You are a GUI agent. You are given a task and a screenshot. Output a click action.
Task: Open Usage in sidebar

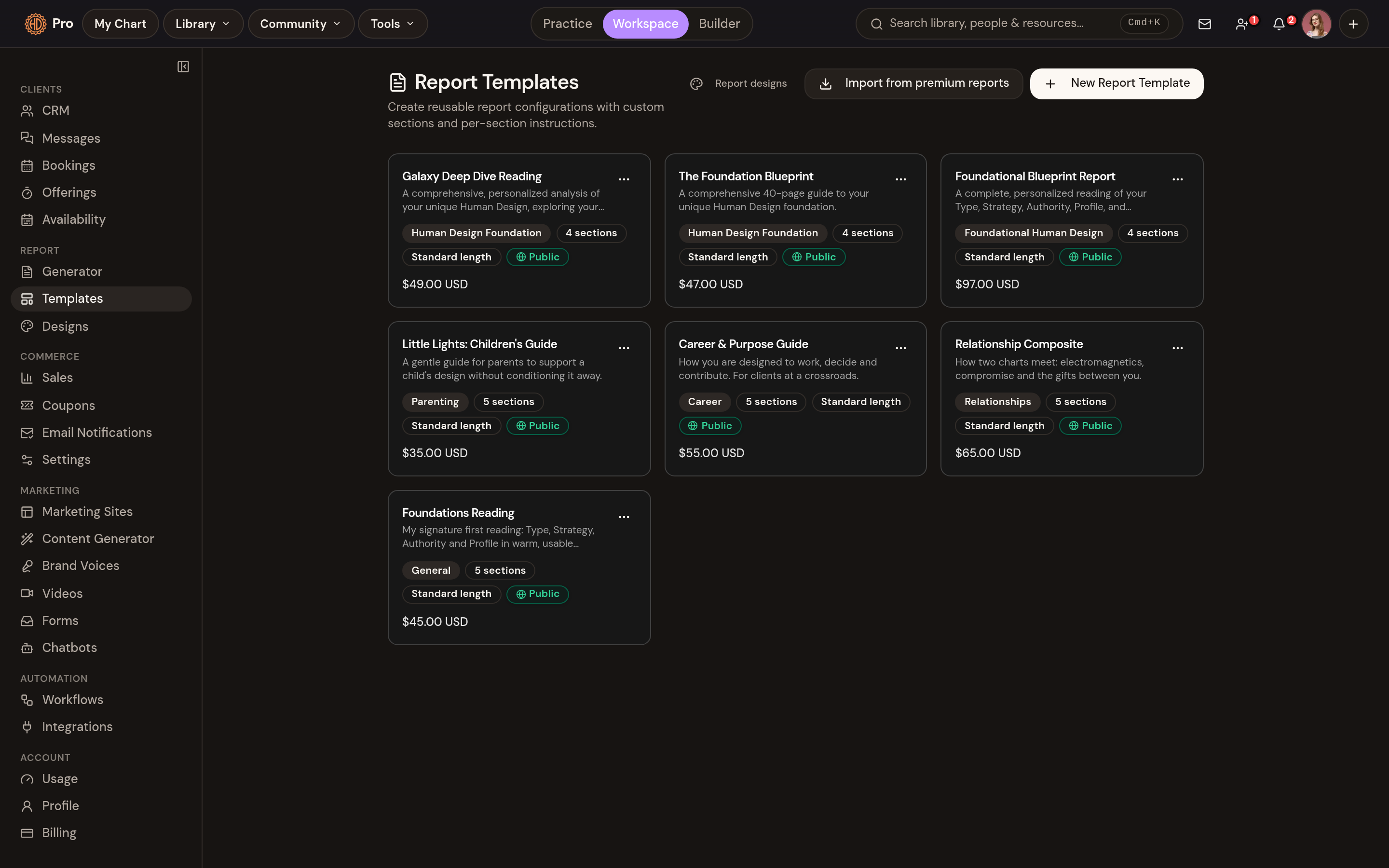[101, 778]
